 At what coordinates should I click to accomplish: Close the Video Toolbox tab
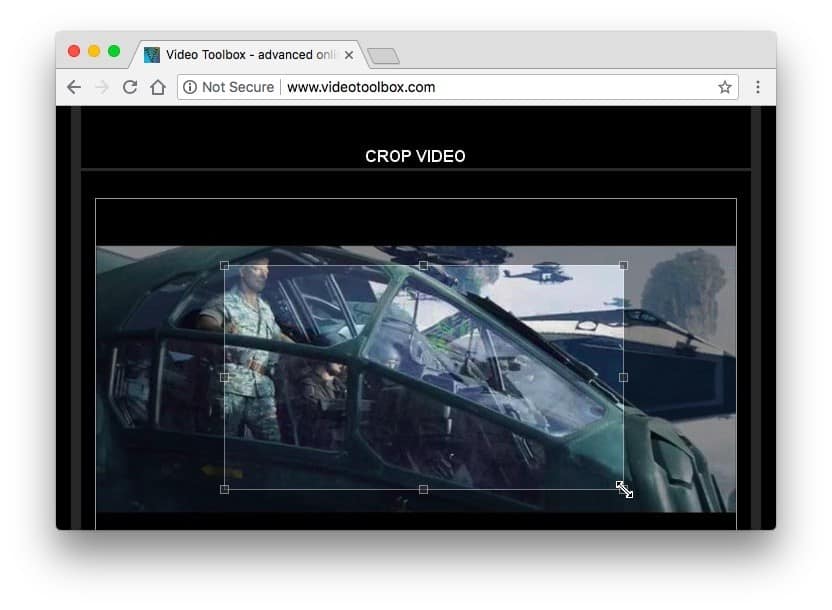[349, 55]
